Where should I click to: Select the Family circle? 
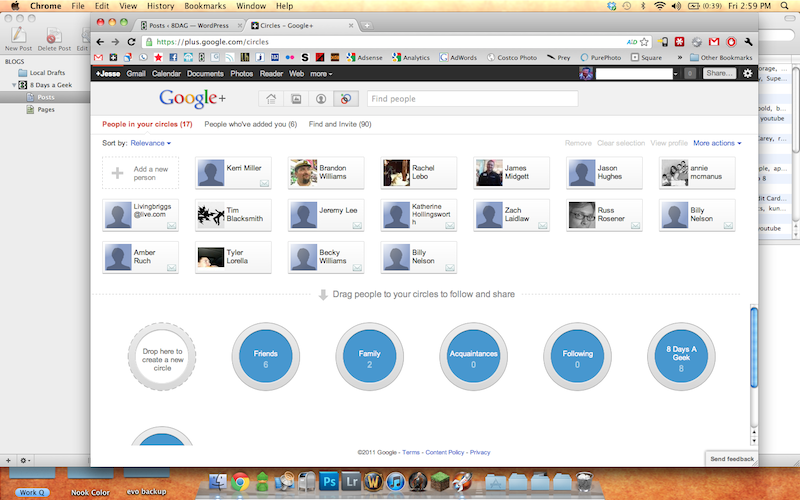(x=369, y=357)
